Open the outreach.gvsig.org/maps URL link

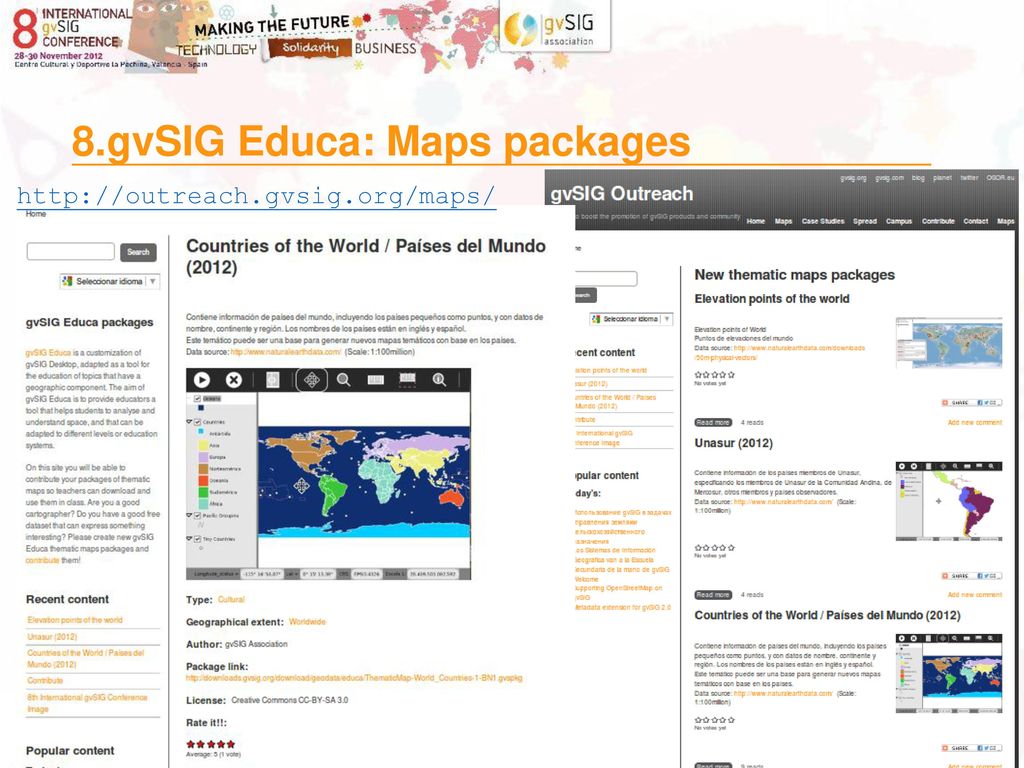pyautogui.click(x=256, y=196)
